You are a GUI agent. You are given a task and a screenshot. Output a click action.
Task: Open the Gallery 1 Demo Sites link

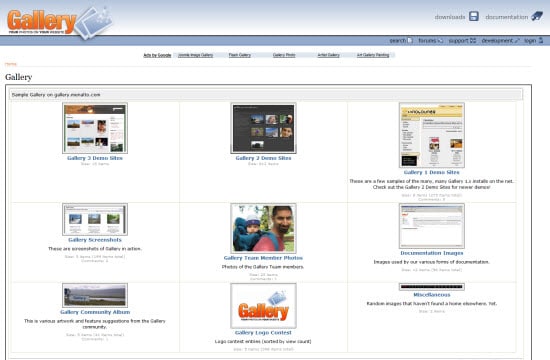431,172
